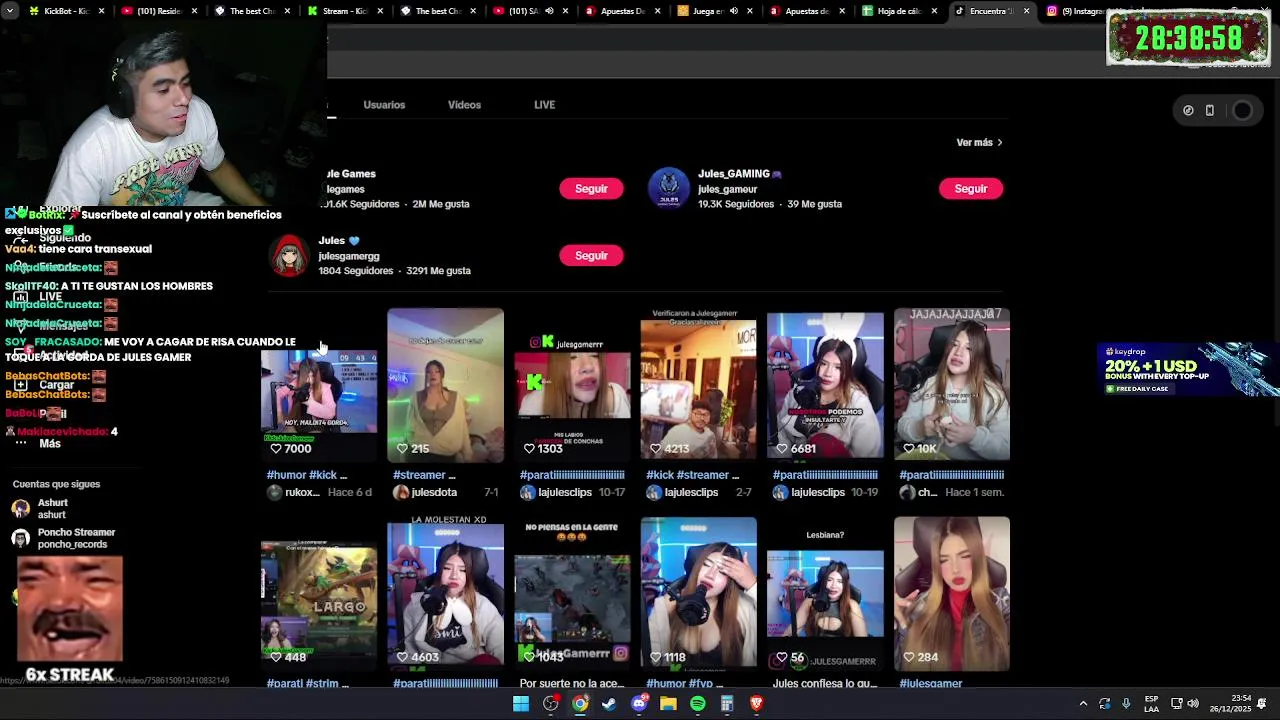
Task: Click the Cargar upload plus icon
Action: (x=20, y=385)
